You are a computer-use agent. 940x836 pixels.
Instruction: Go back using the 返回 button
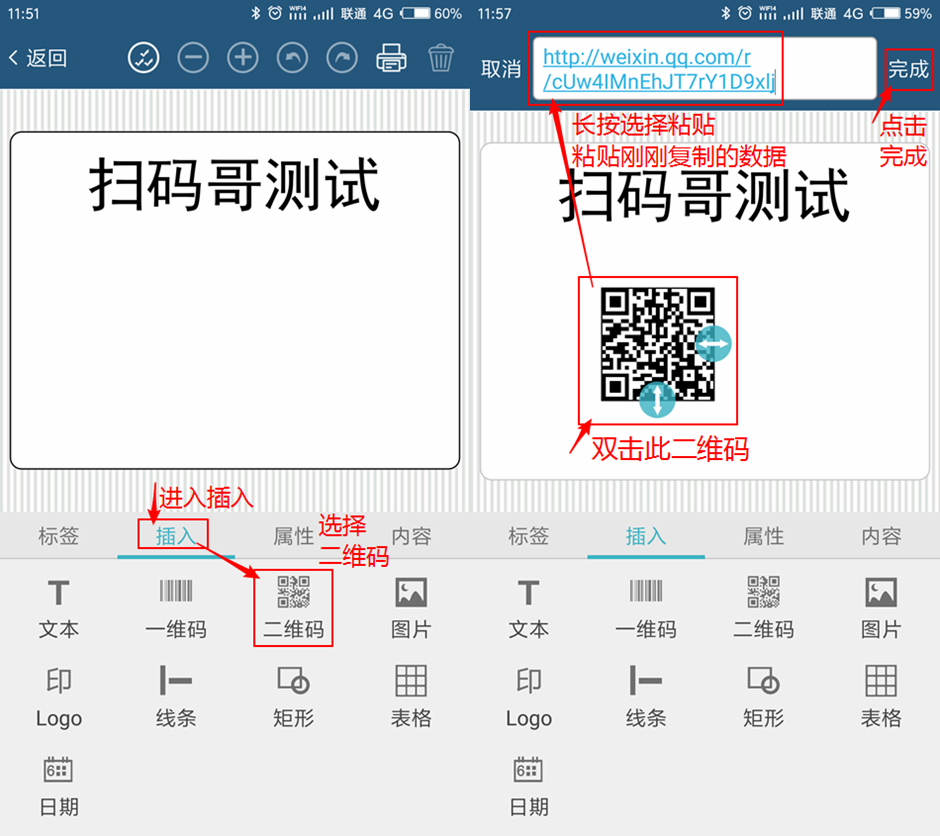38,58
